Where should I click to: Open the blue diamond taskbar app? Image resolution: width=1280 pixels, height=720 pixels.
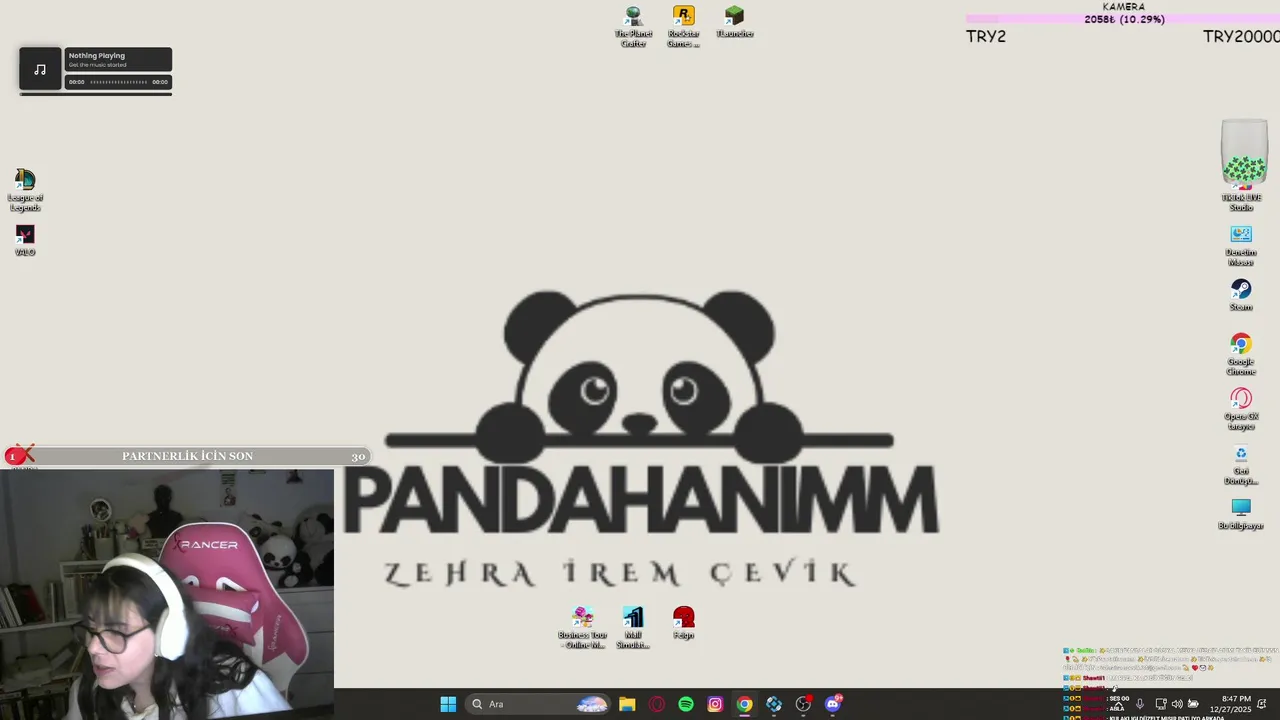[x=774, y=704]
